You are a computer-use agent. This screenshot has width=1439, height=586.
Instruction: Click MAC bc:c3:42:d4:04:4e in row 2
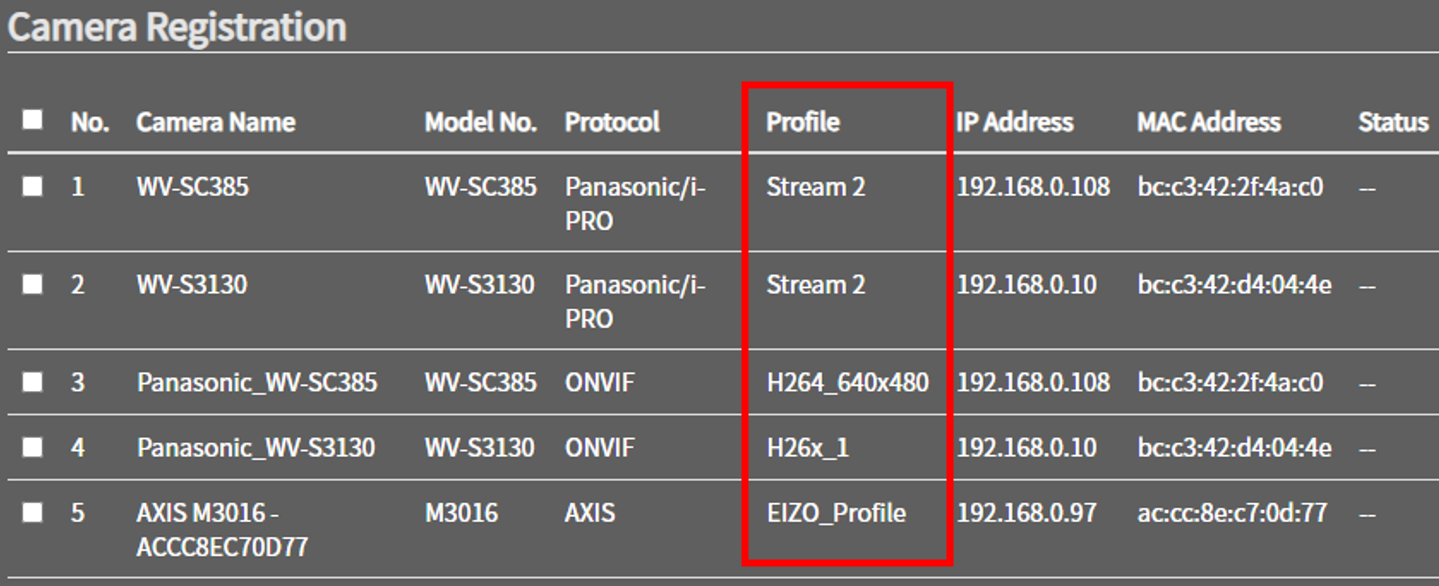coord(1234,284)
